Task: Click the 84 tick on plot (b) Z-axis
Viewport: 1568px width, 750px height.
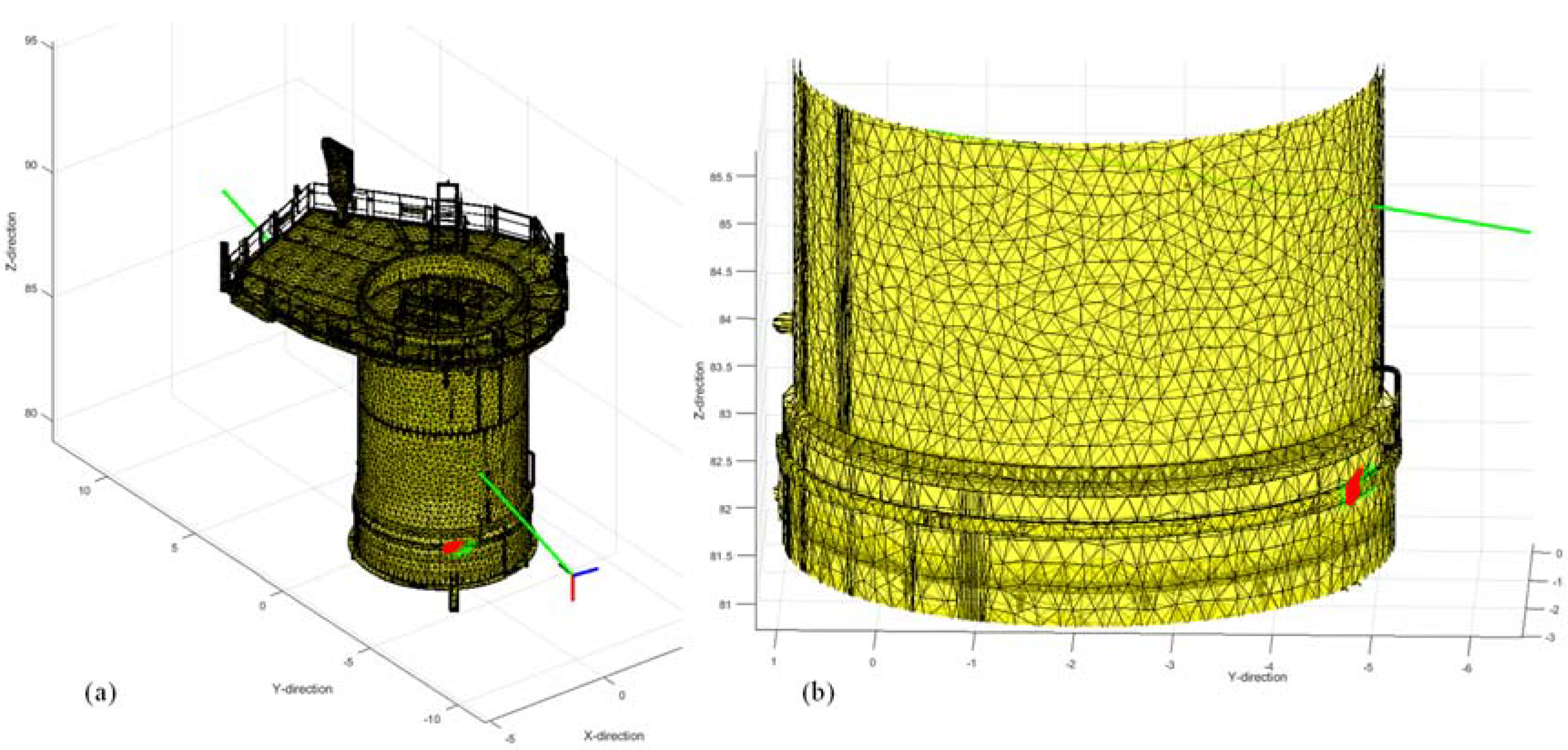Action: (x=725, y=319)
